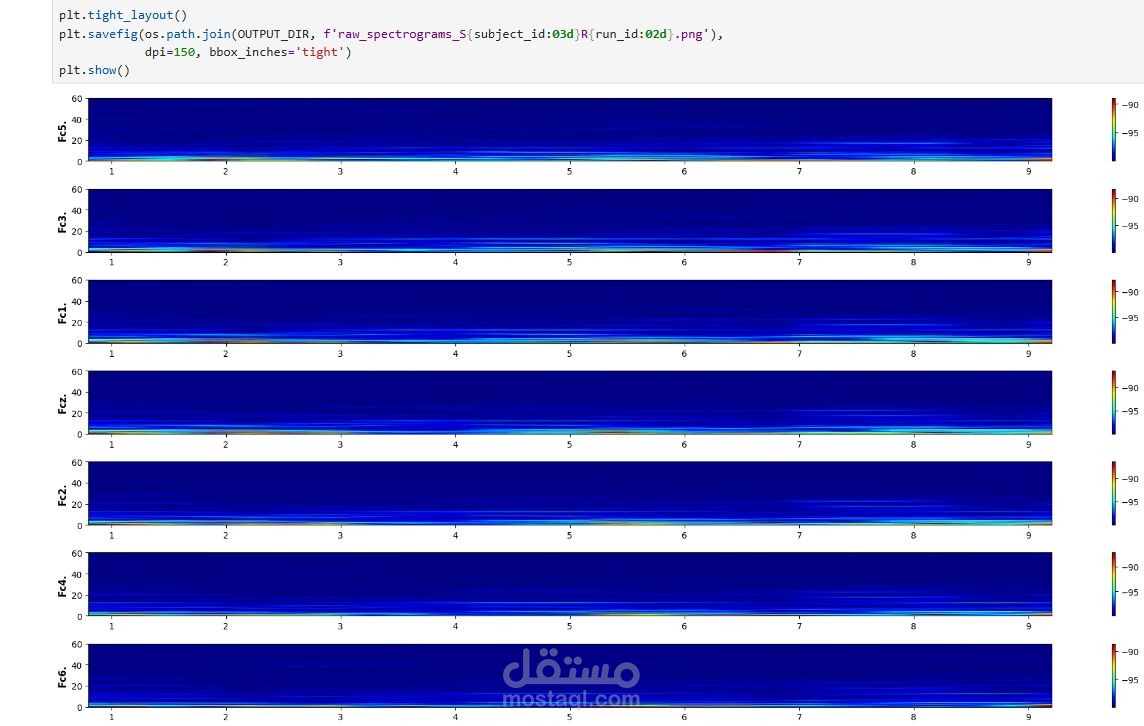
Task: Click the Fc2. plot colorbar
Action: (1114, 493)
